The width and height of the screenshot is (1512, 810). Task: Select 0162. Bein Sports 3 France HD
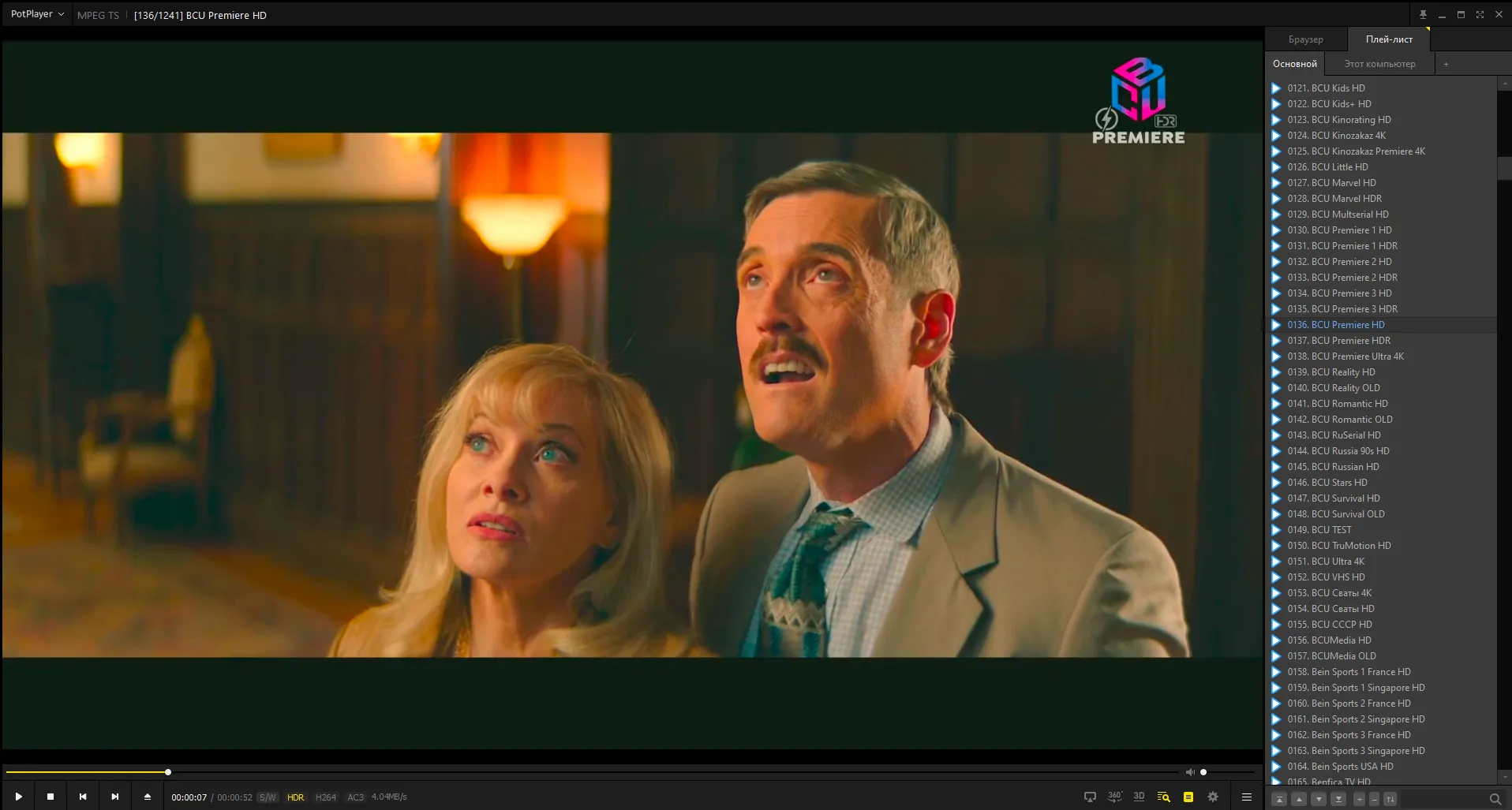point(1381,735)
